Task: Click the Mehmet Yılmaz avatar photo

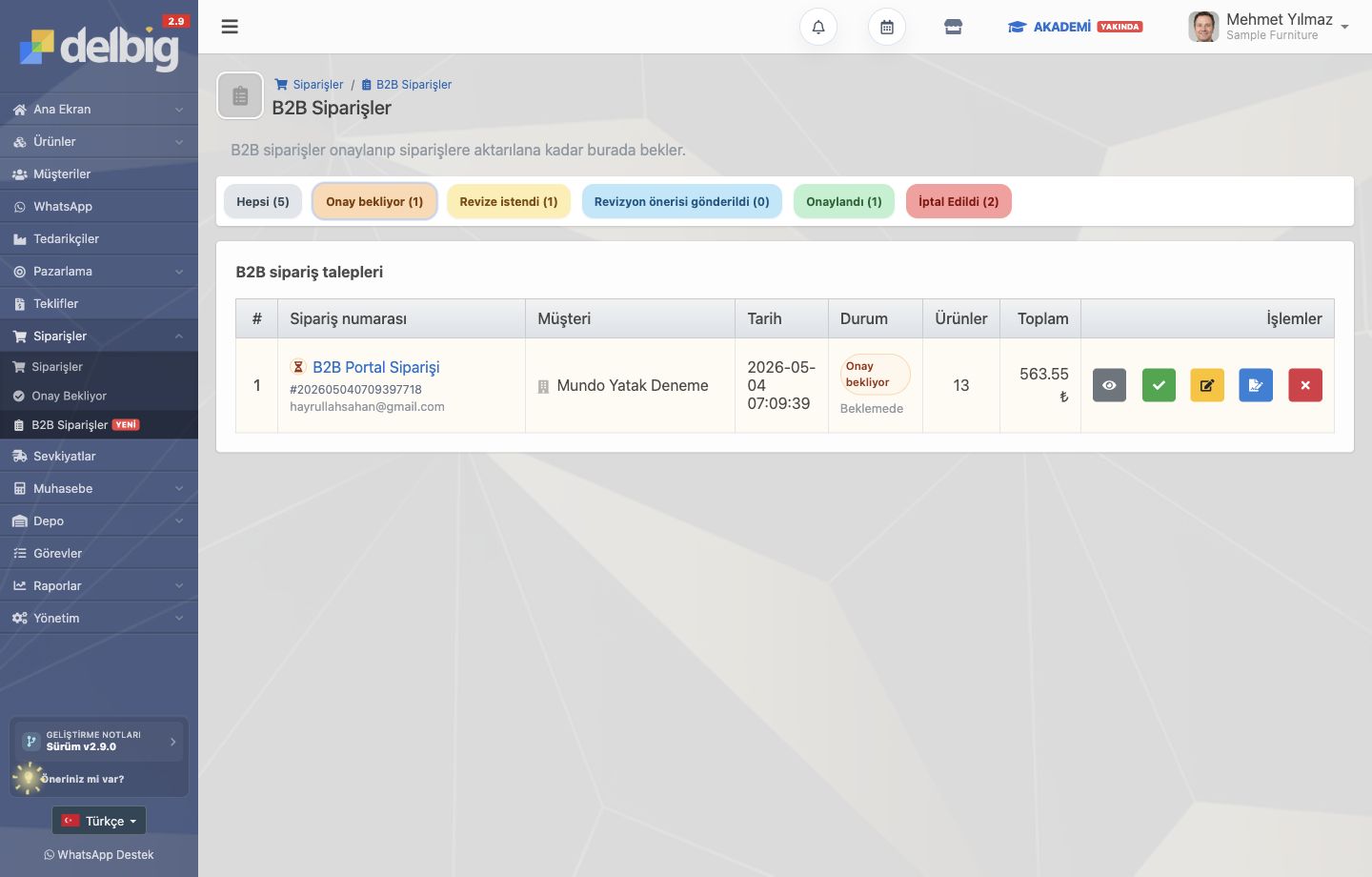Action: pos(1203,27)
